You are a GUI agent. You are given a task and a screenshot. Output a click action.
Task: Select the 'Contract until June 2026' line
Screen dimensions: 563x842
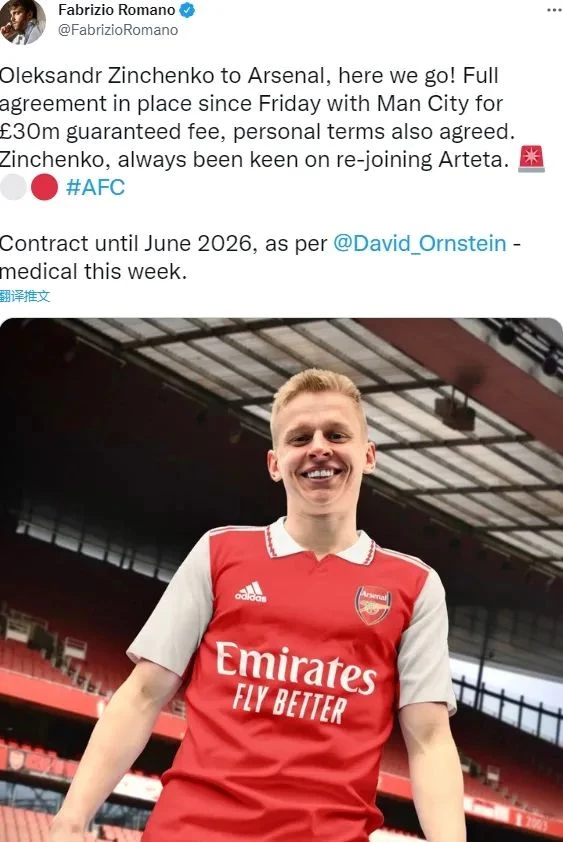(x=126, y=243)
